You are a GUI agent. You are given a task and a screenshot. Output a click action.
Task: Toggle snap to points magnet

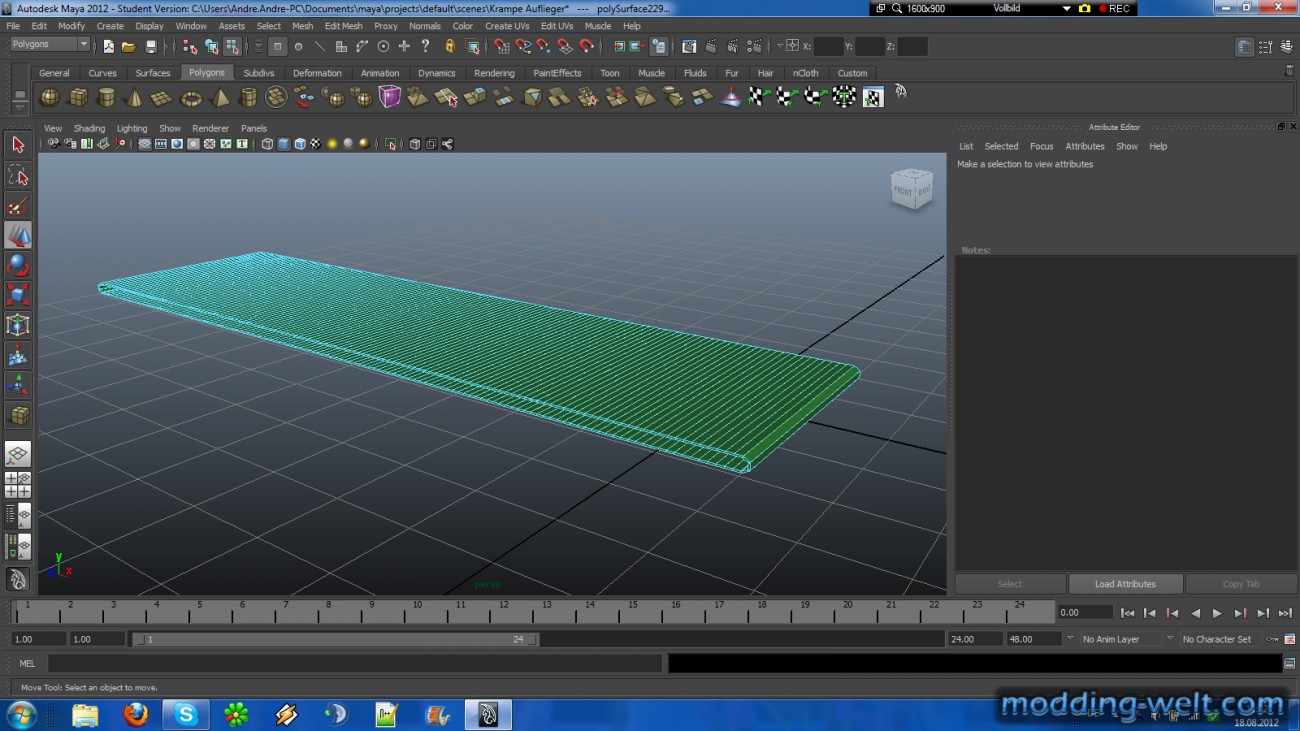[543, 46]
